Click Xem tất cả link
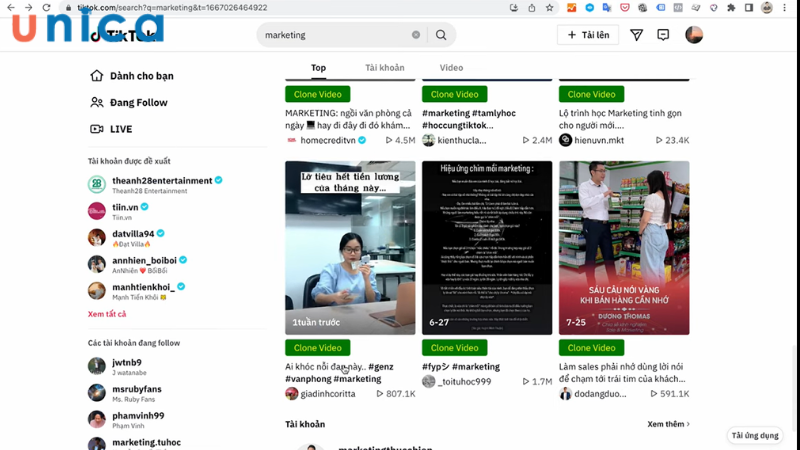 click(107, 314)
